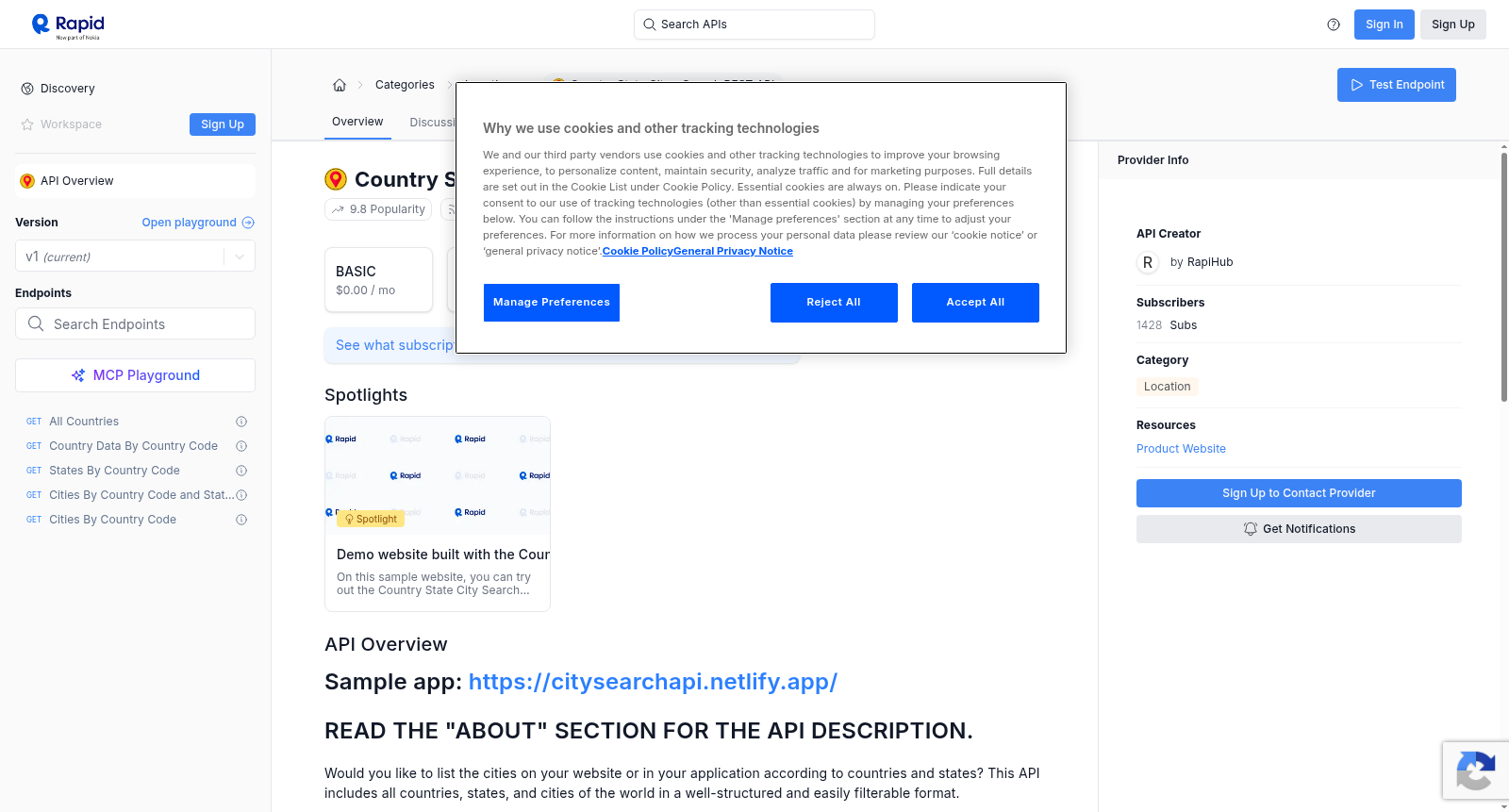Click the info icon for All Countries

pyautogui.click(x=241, y=422)
